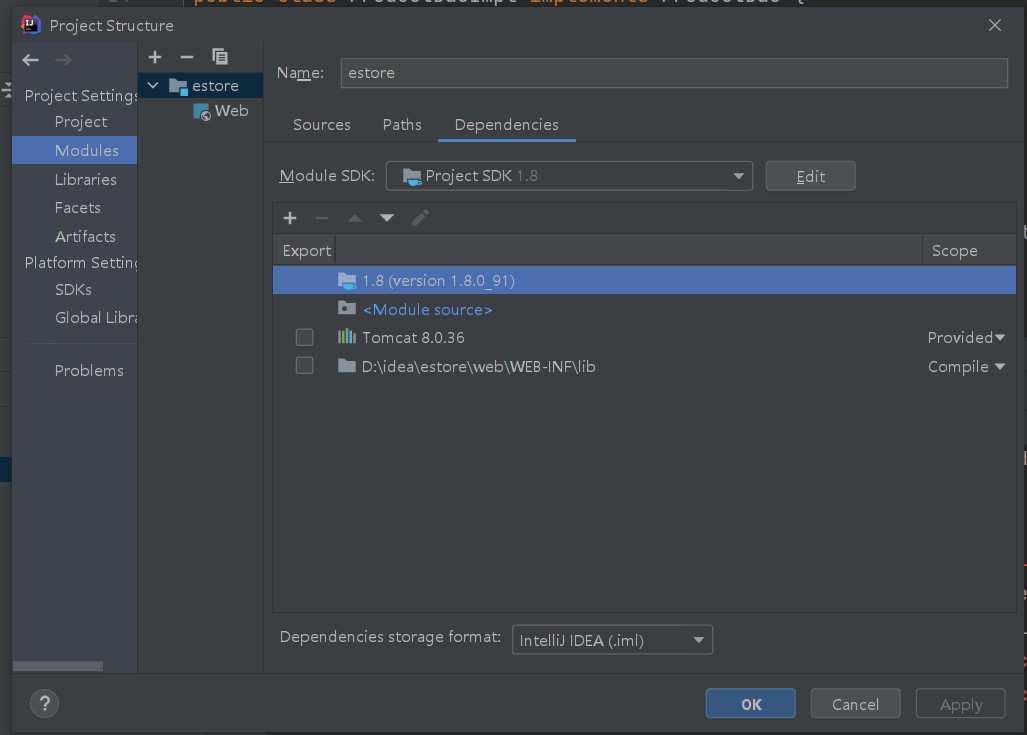Image resolution: width=1027 pixels, height=735 pixels.
Task: Select the 1.8 (version 1.8.0_91) row
Action: pyautogui.click(x=644, y=280)
